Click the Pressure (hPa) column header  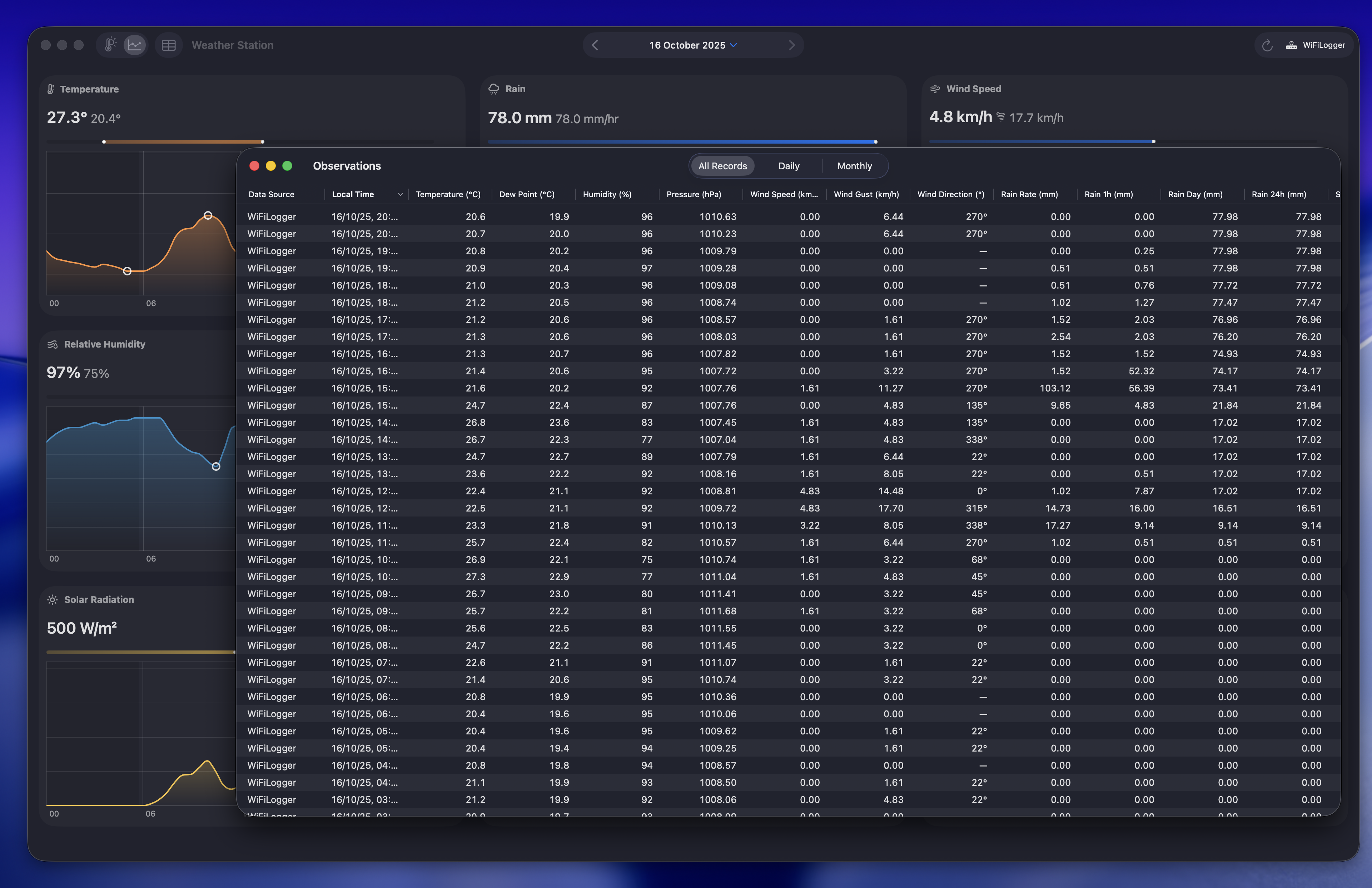(x=694, y=194)
